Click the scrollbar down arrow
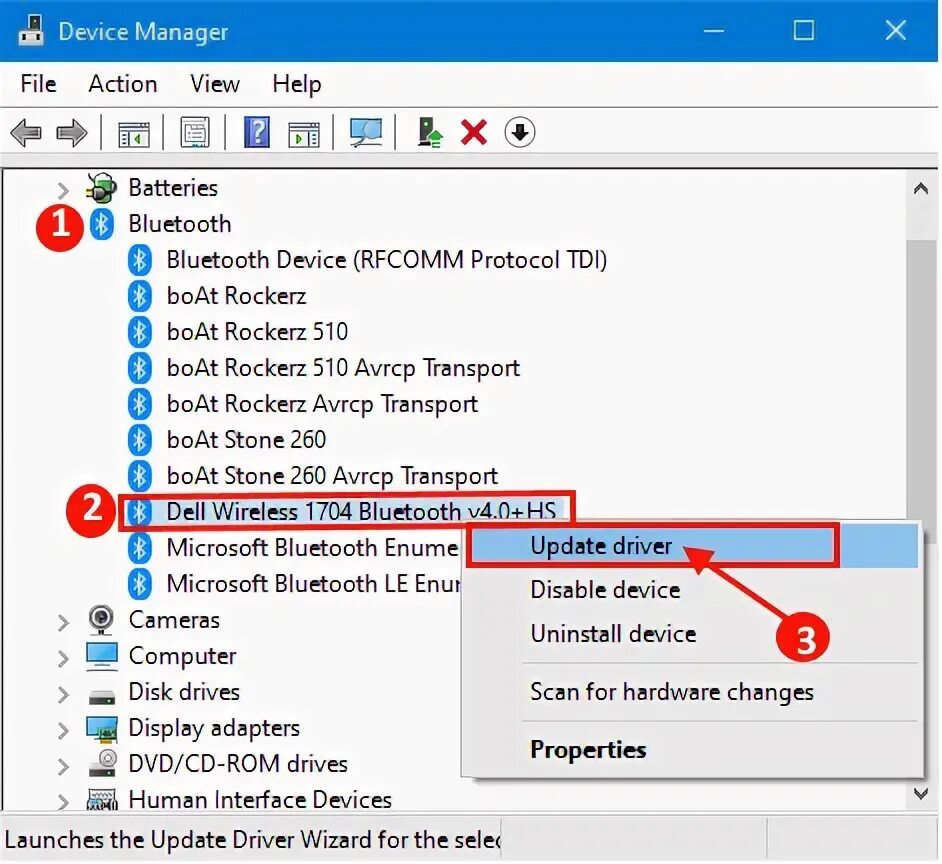 (920, 794)
